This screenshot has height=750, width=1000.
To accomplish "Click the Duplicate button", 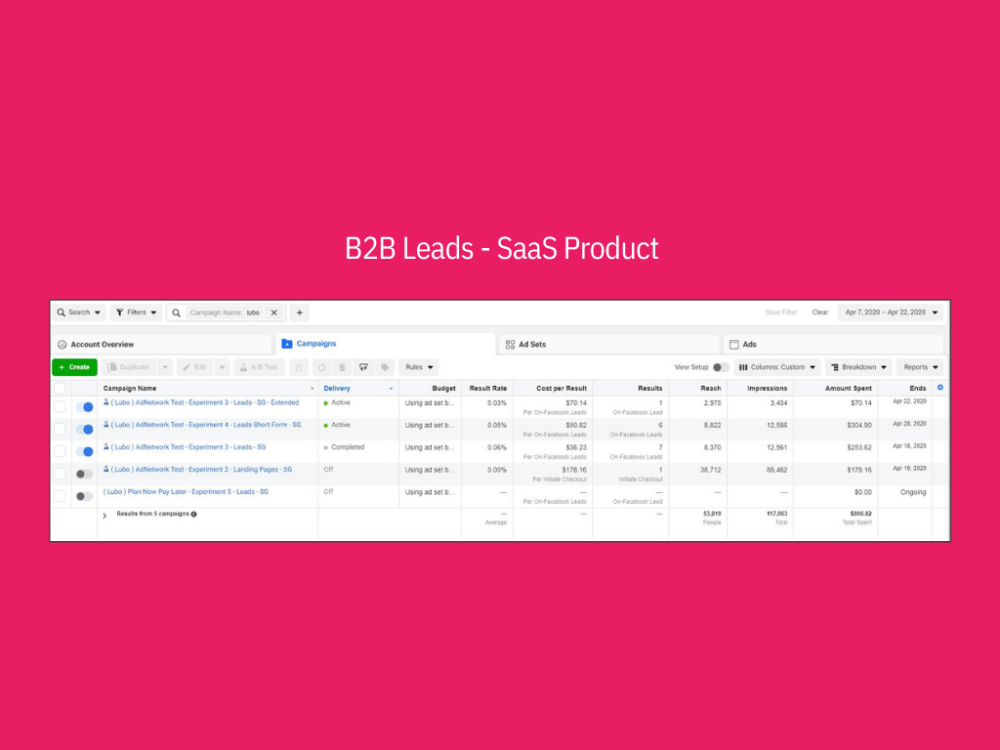I will pyautogui.click(x=129, y=367).
